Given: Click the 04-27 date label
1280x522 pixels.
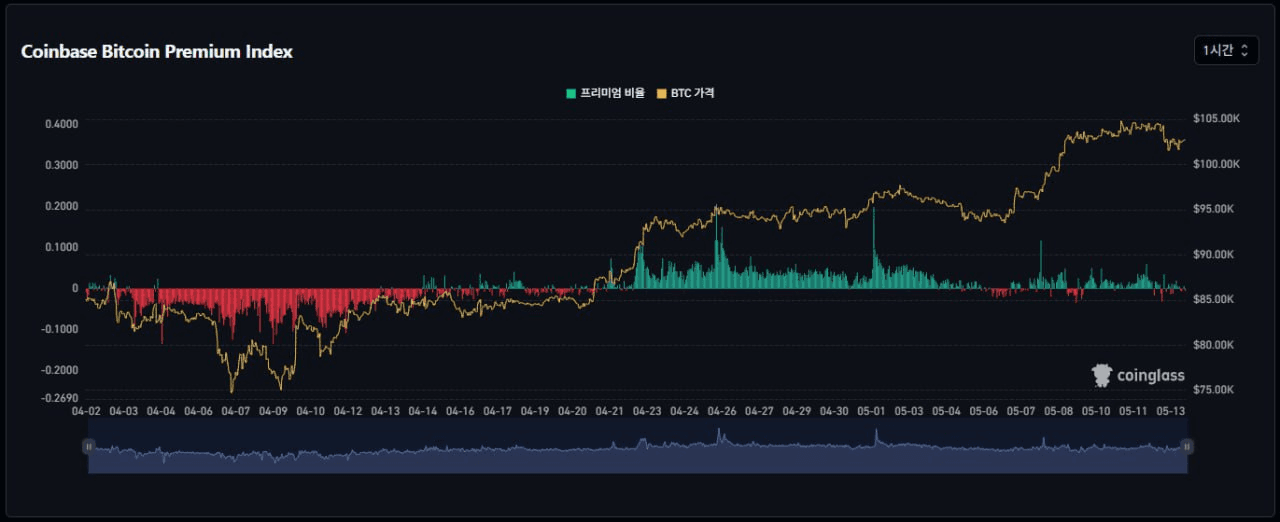Looking at the screenshot, I should [760, 411].
